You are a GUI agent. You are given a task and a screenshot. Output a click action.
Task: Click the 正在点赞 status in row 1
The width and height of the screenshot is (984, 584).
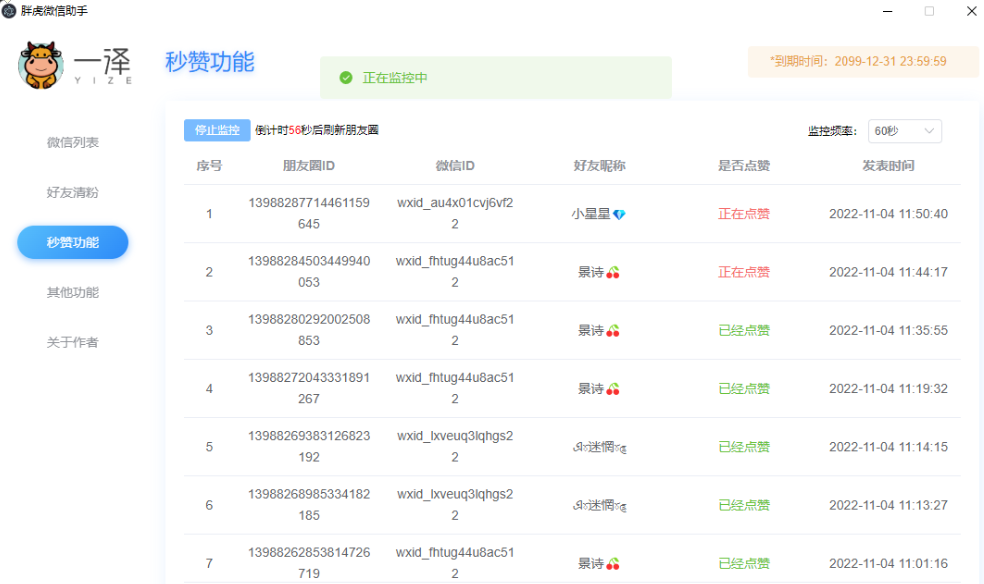[x=744, y=214]
